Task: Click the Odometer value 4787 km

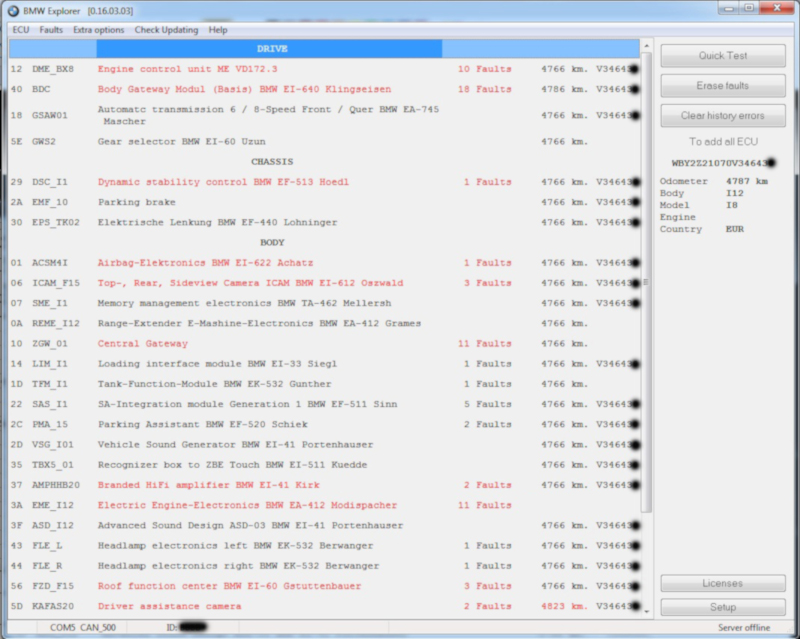Action: (x=746, y=181)
